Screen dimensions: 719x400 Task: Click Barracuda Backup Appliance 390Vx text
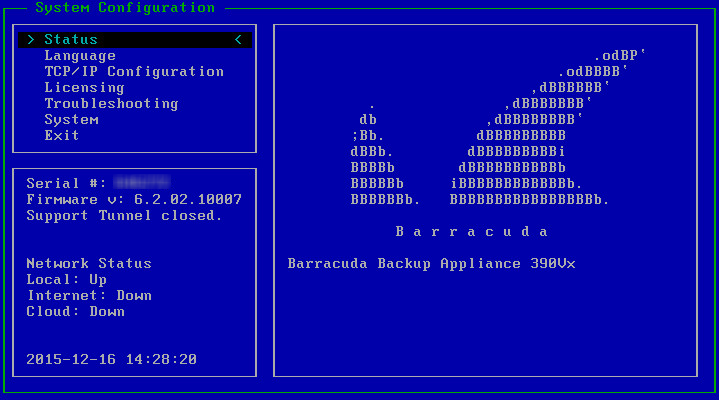(431, 264)
